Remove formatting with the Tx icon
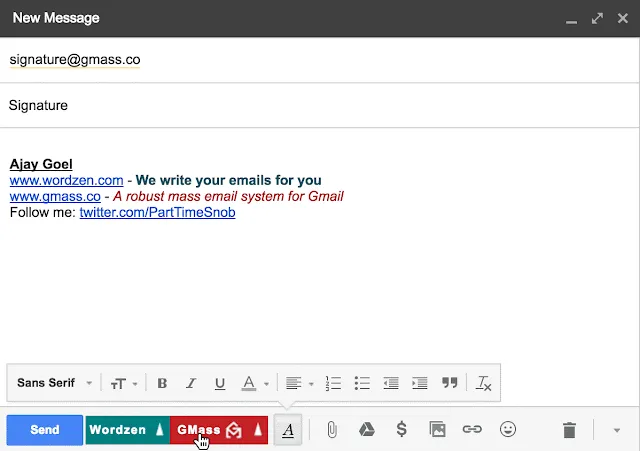This screenshot has height=451, width=640. [x=484, y=383]
